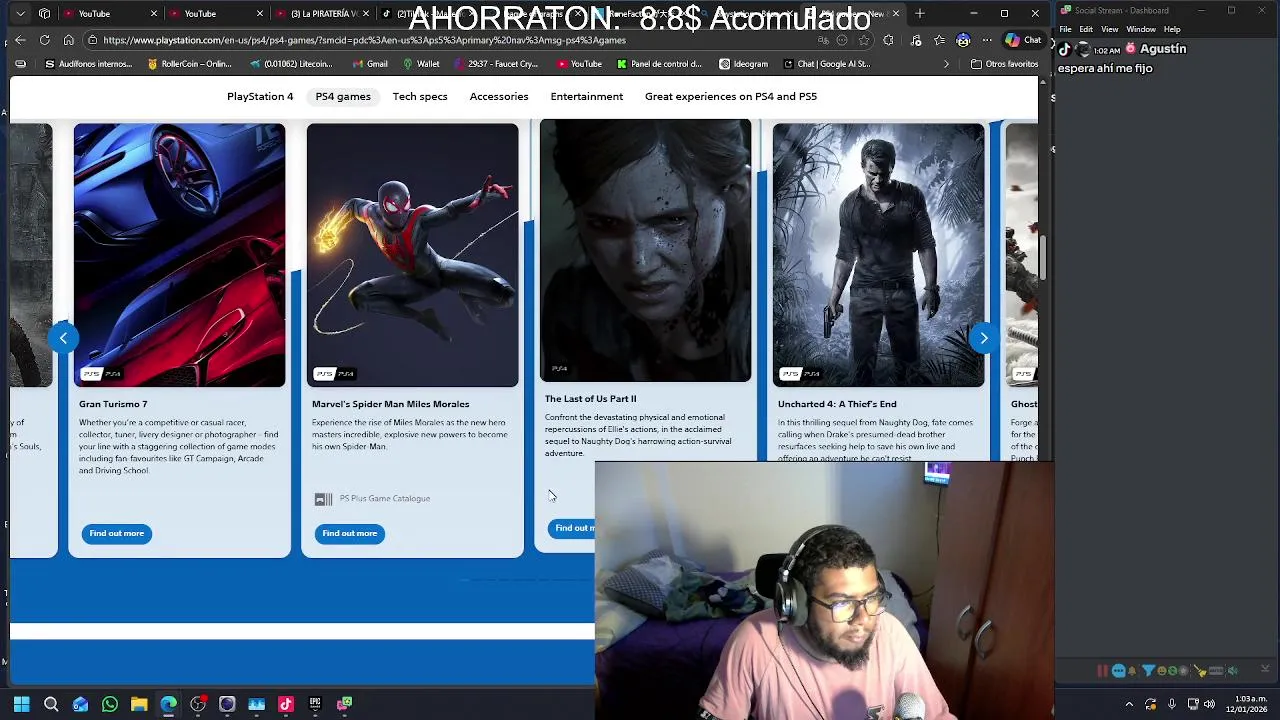Add this page to favorites star

[864, 40]
